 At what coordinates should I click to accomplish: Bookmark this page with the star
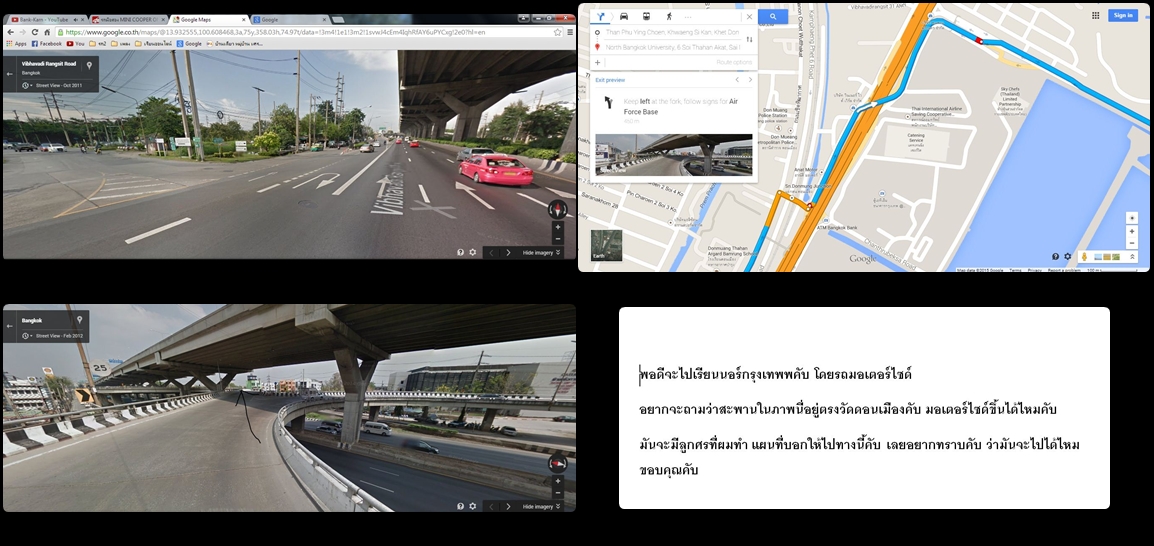tap(558, 32)
